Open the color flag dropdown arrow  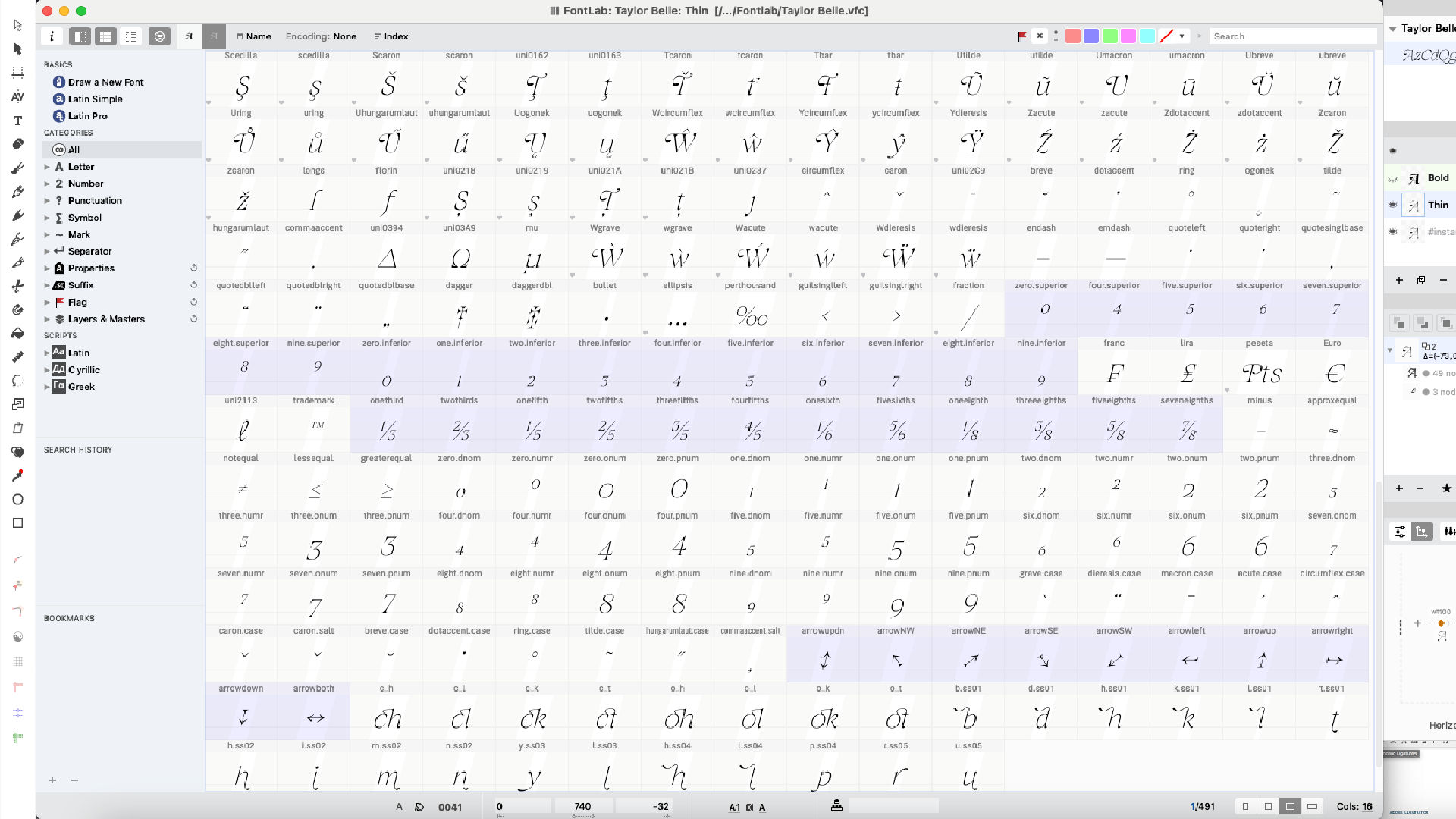click(x=1182, y=36)
